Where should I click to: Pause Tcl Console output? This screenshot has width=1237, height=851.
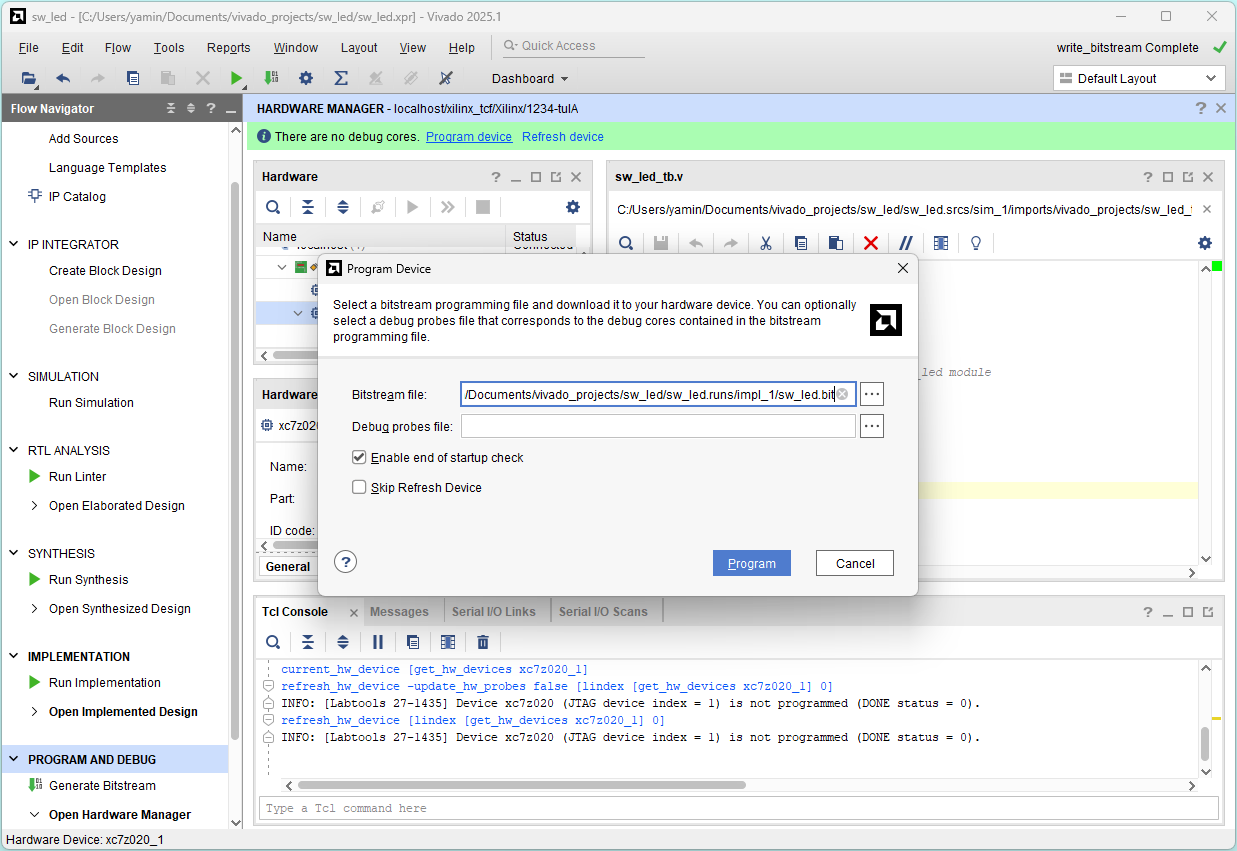pyautogui.click(x=378, y=642)
